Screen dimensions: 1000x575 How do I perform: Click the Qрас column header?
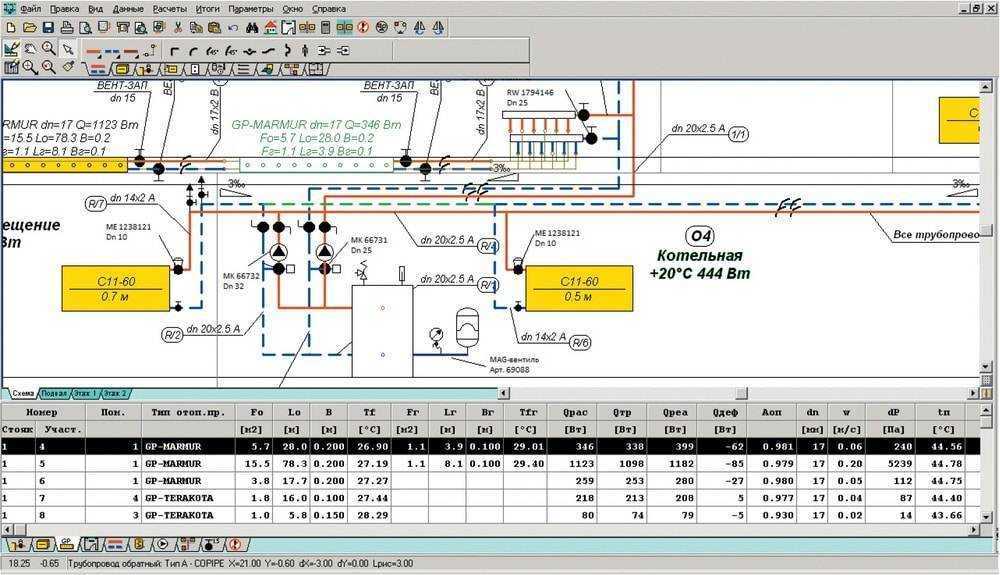(575, 412)
